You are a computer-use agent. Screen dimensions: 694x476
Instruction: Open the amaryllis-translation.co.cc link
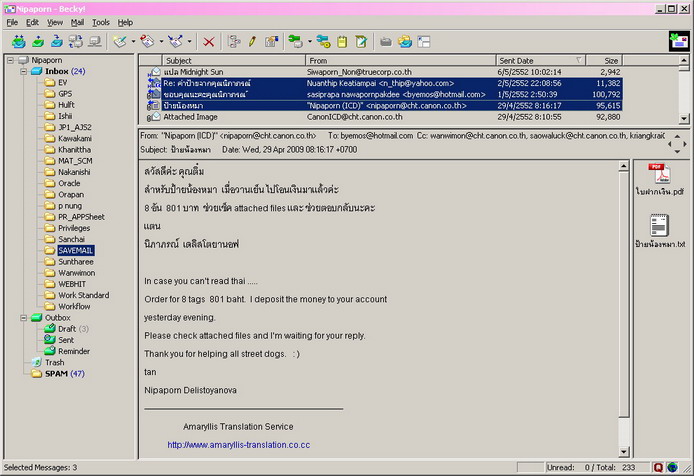coord(239,445)
